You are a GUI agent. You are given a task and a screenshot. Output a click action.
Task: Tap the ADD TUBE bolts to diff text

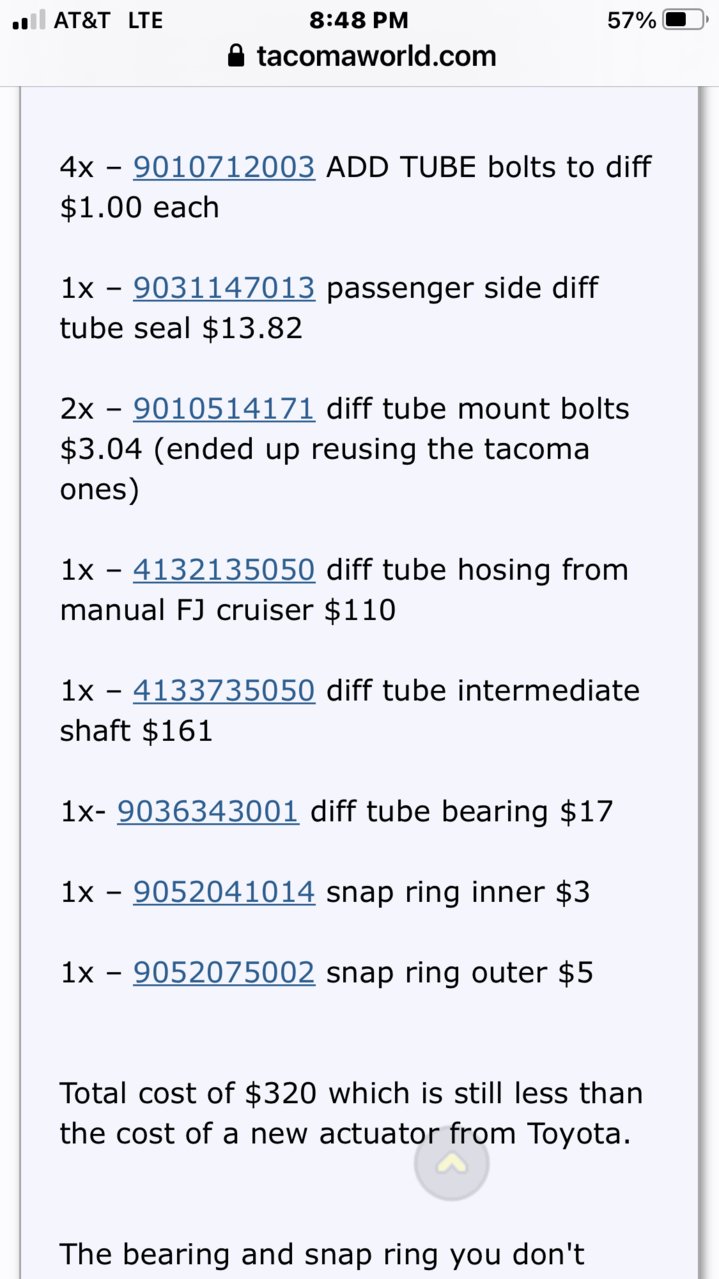click(489, 167)
